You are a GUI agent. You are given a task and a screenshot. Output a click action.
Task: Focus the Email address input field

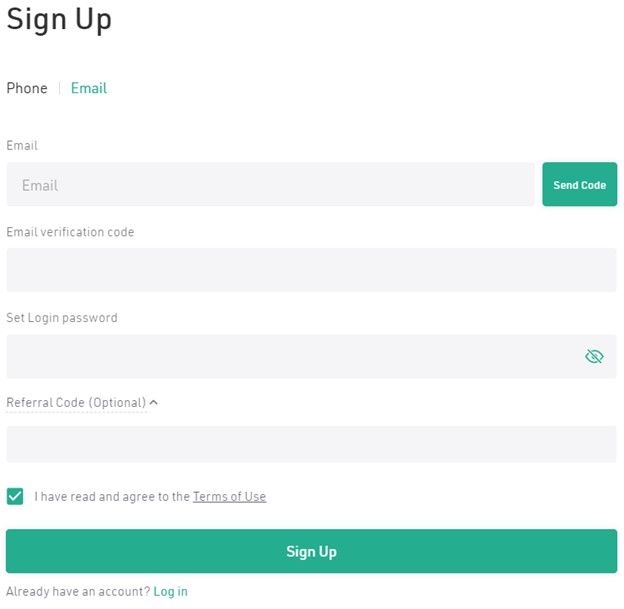click(270, 184)
